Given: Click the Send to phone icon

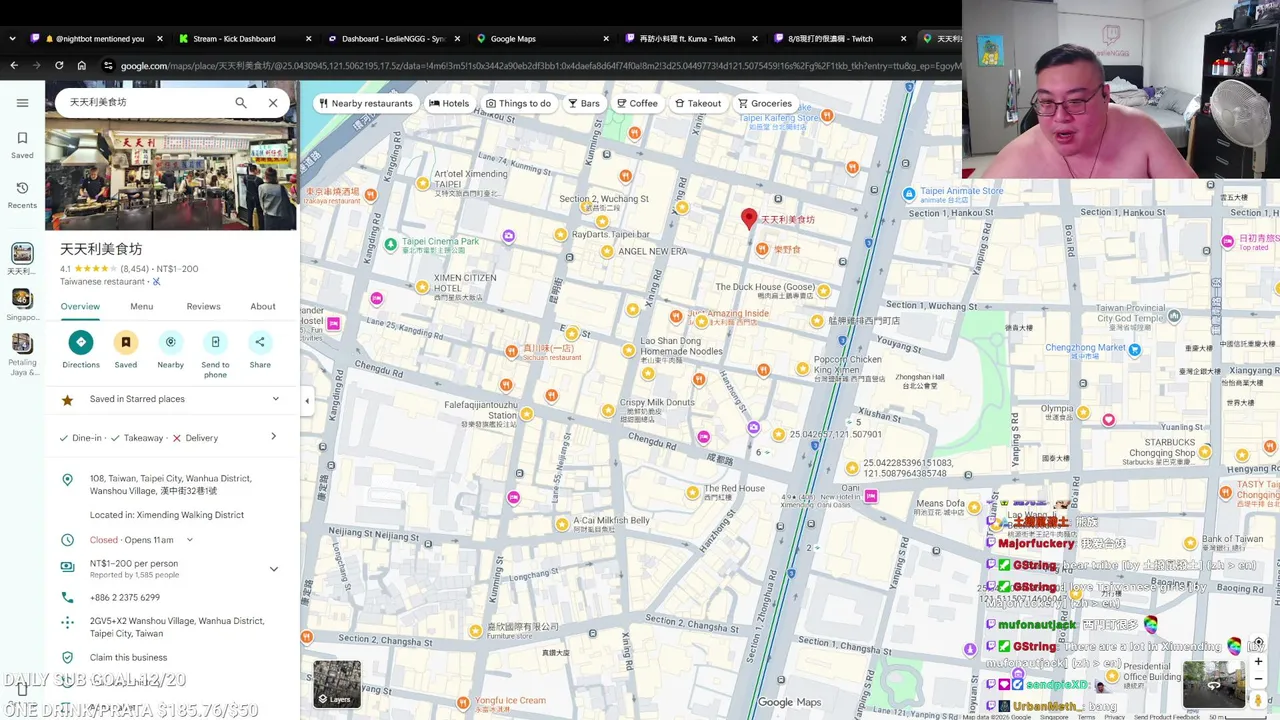Looking at the screenshot, I should pyautogui.click(x=215, y=342).
